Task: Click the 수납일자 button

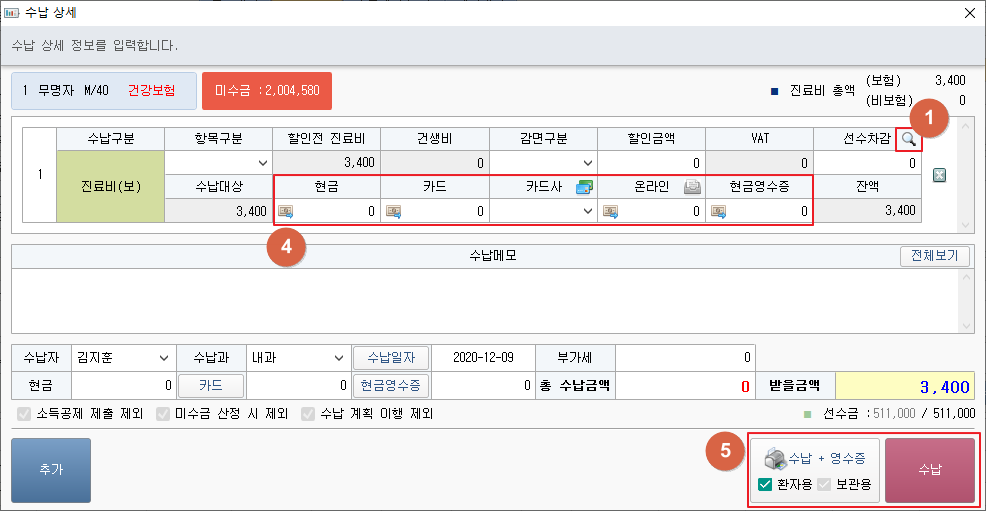Action: pos(390,358)
